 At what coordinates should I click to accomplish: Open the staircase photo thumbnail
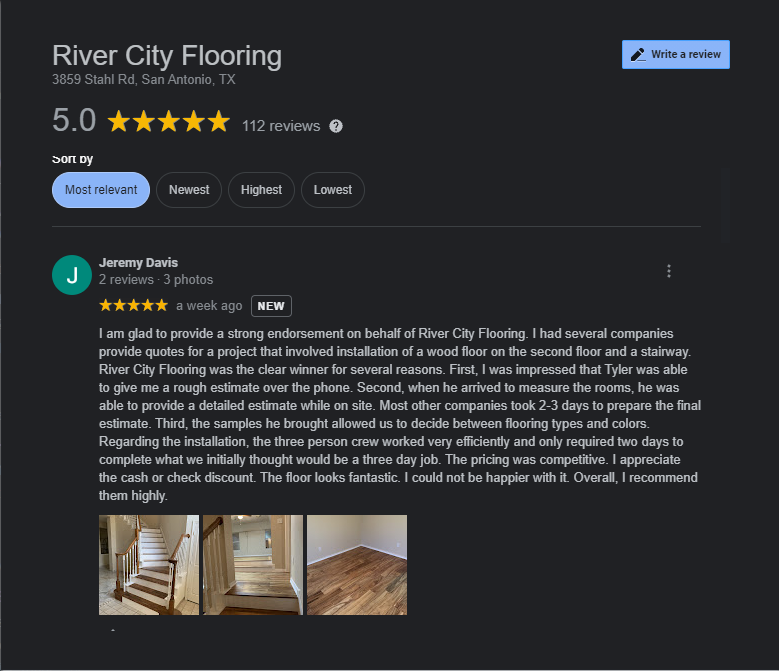(149, 565)
